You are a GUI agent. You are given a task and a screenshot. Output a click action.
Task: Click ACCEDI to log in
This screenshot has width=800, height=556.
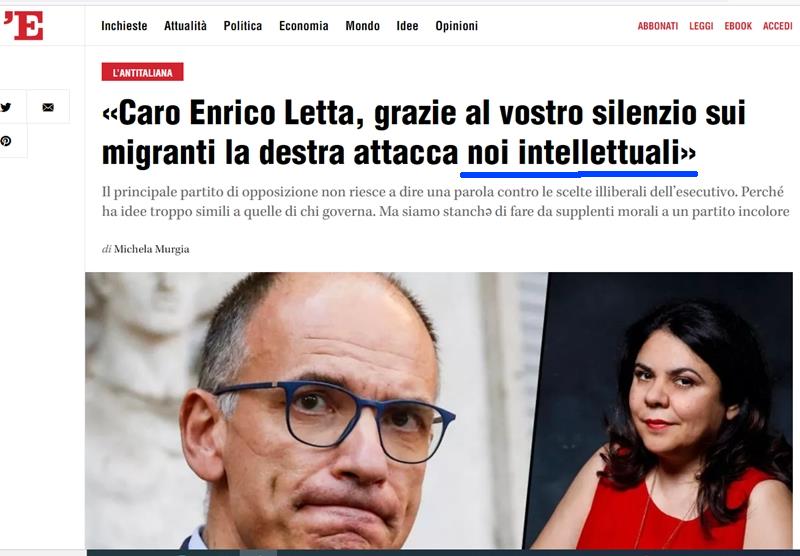coord(778,26)
